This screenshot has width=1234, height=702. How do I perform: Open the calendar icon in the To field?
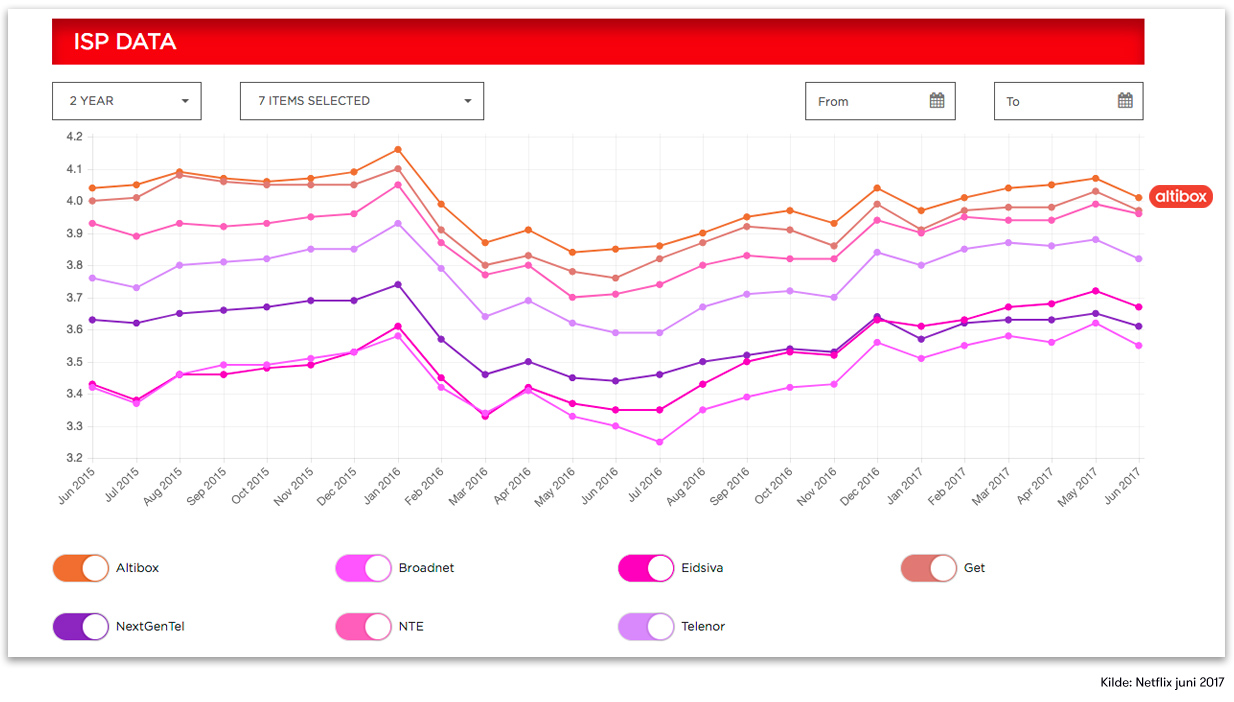click(x=1125, y=100)
